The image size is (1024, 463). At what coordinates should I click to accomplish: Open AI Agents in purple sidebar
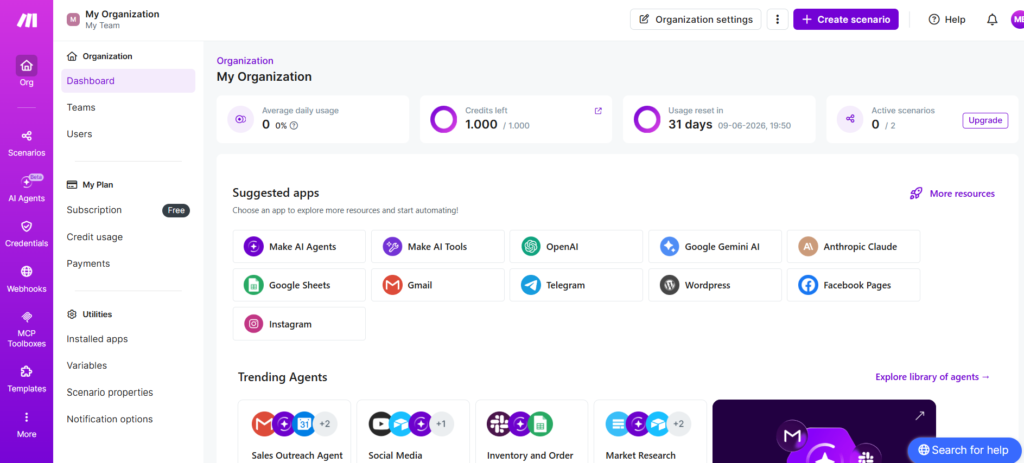pyautogui.click(x=27, y=189)
